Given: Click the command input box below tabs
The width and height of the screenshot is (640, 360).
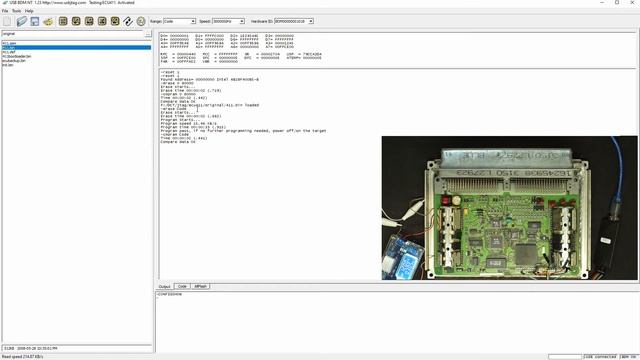Looking at the screenshot, I should pyautogui.click(x=397, y=322).
